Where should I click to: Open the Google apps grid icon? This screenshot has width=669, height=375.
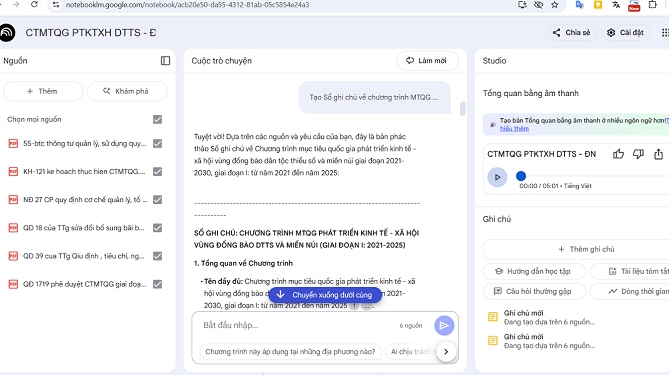tap(665, 32)
